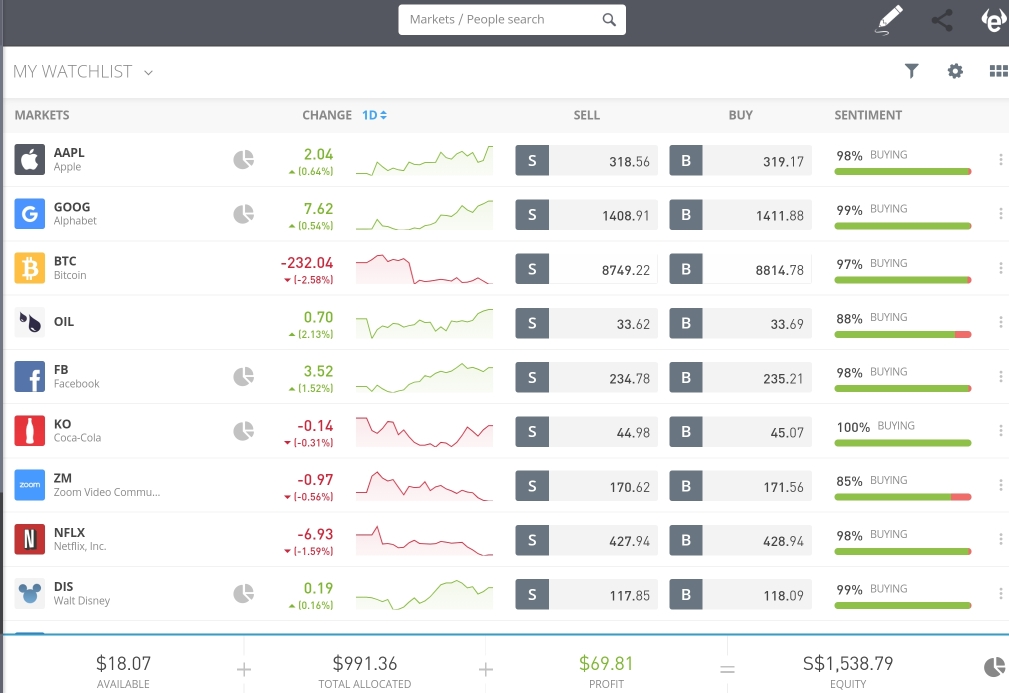This screenshot has height=693, width=1009.
Task: Switch to grid view icon
Action: 998,71
